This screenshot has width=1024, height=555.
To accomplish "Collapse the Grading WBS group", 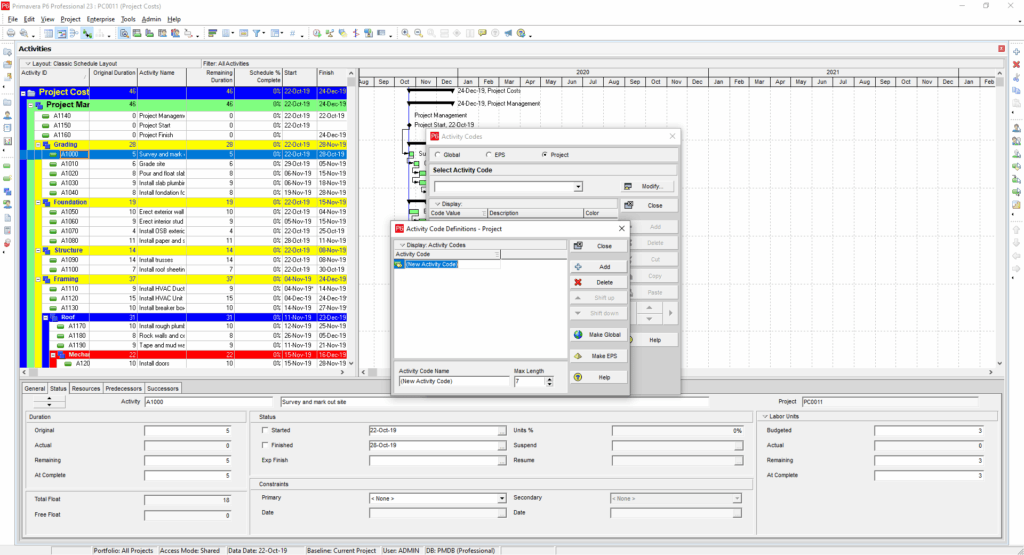I will tap(38, 145).
